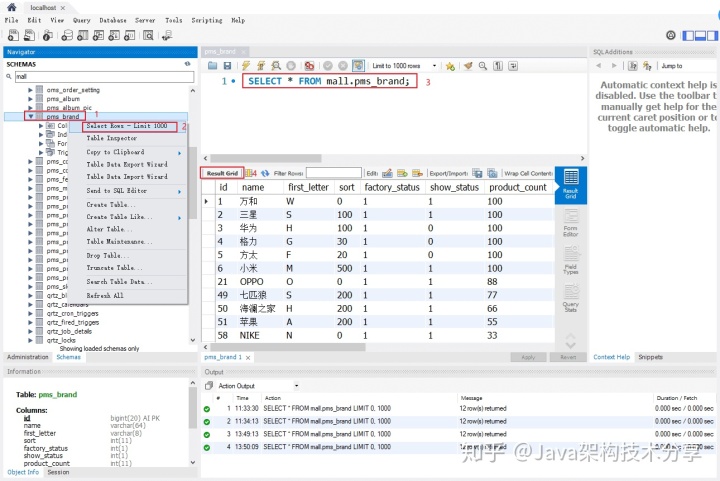Open Field Types side panel

tap(571, 259)
